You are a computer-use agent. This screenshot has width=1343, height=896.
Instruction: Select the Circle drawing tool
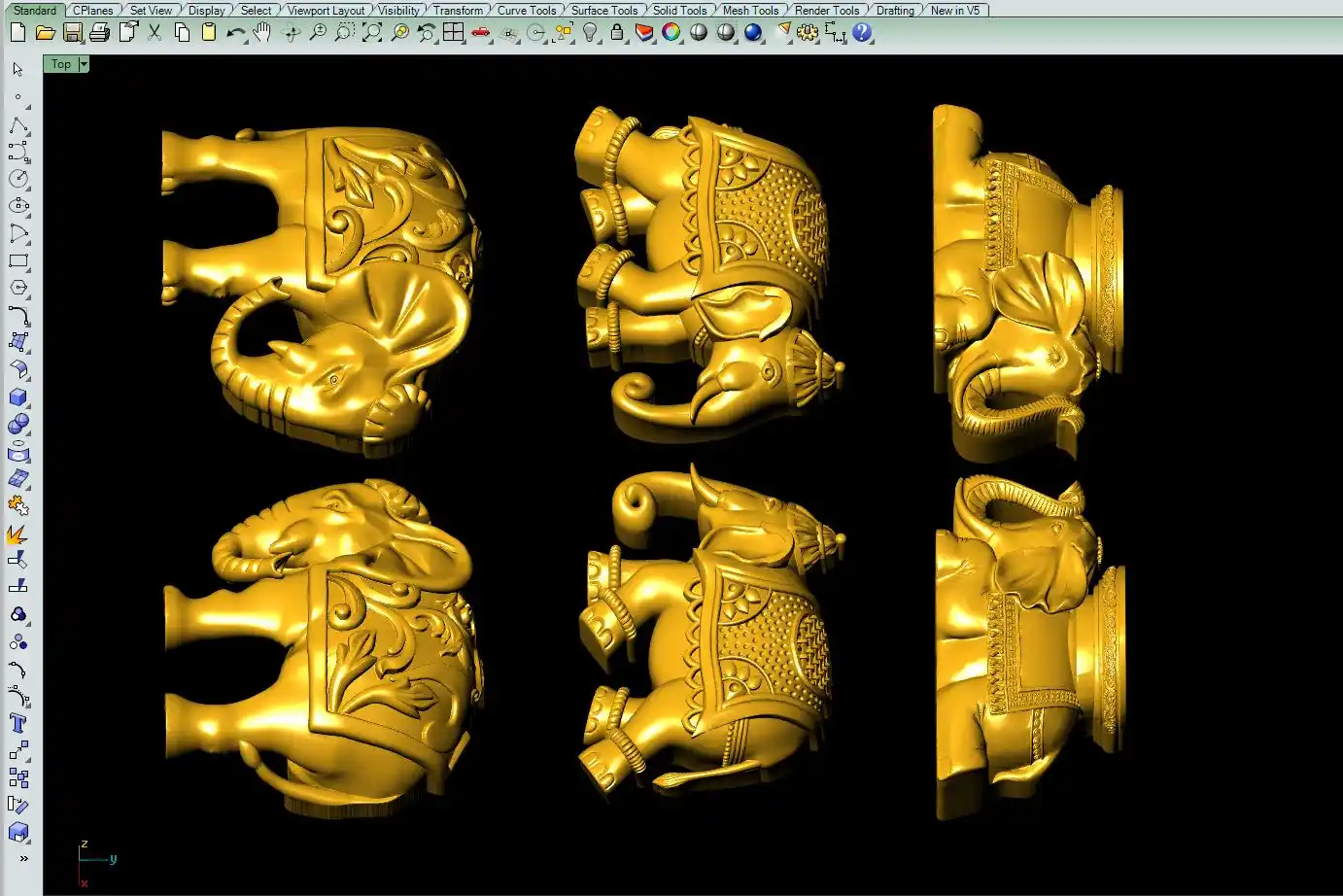click(x=18, y=179)
